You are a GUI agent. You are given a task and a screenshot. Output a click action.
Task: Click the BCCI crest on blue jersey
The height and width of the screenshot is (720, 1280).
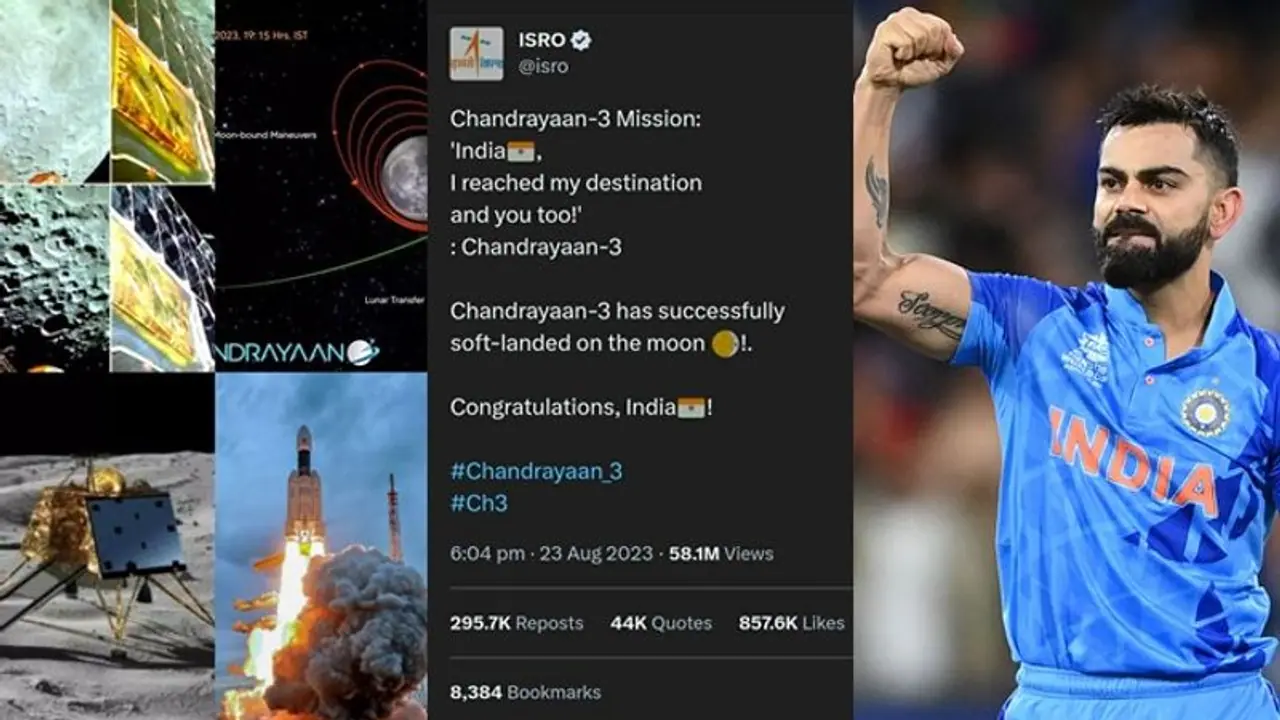[1205, 411]
